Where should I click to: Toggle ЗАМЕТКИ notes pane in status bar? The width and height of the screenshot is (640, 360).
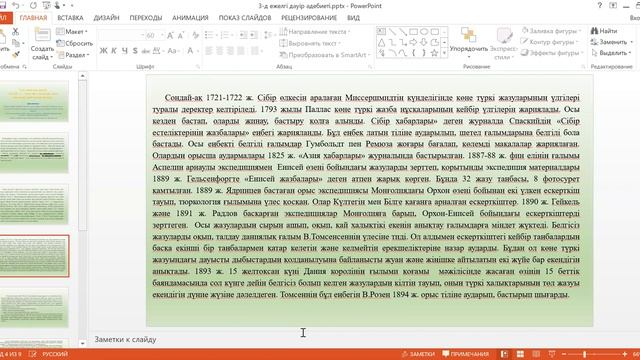click(x=418, y=354)
